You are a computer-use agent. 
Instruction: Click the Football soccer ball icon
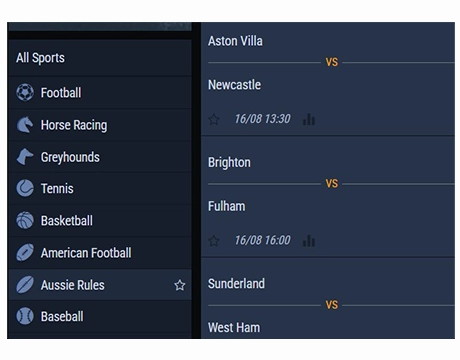[x=25, y=92]
